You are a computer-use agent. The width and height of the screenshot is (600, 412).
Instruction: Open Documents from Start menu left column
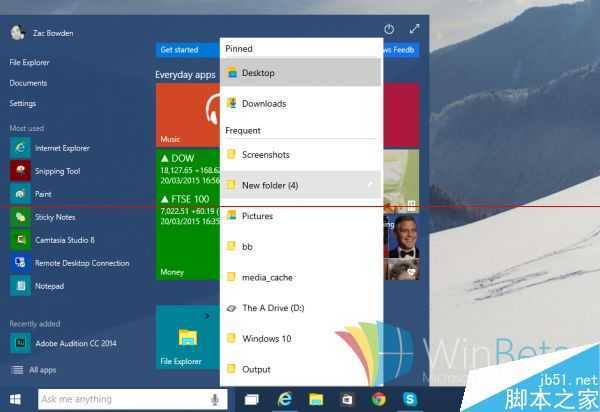click(x=28, y=83)
